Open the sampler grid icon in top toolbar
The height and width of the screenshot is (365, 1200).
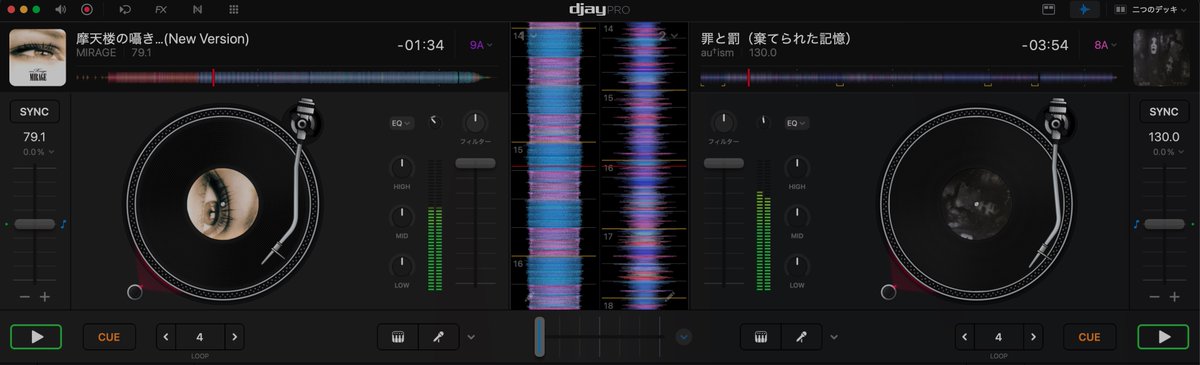(233, 9)
